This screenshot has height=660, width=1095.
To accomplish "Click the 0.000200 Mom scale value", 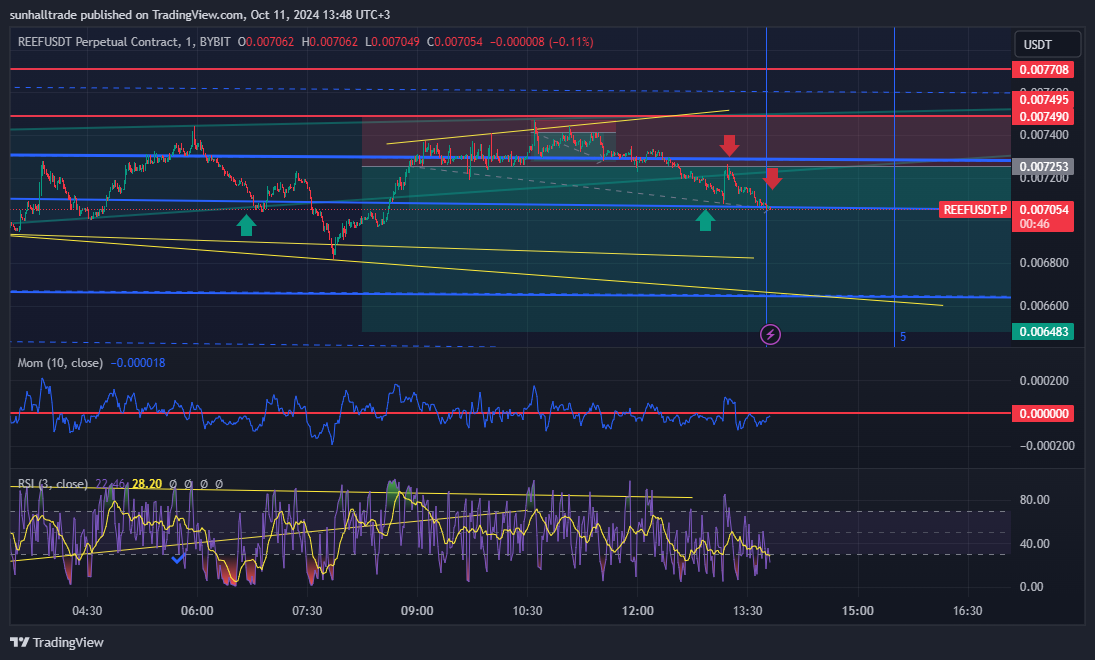I will pos(1043,381).
